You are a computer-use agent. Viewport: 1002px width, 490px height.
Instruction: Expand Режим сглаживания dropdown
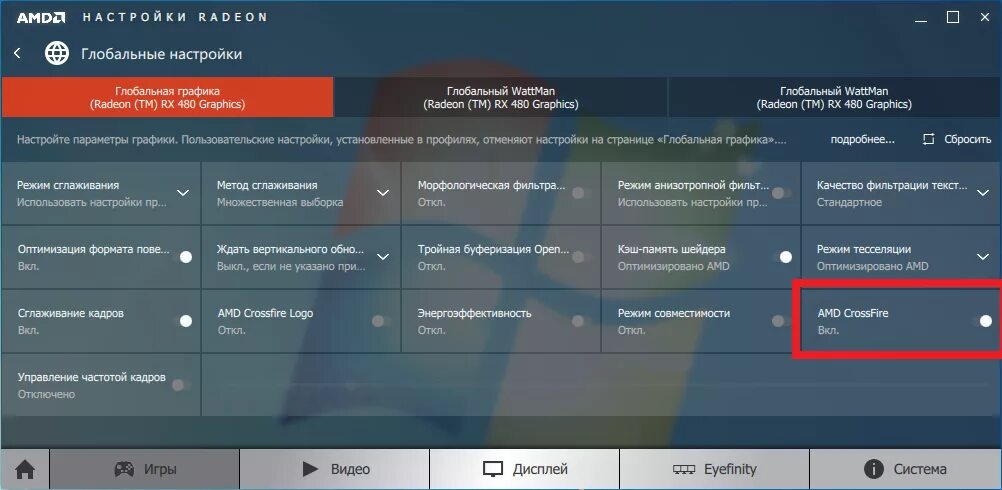point(183,192)
